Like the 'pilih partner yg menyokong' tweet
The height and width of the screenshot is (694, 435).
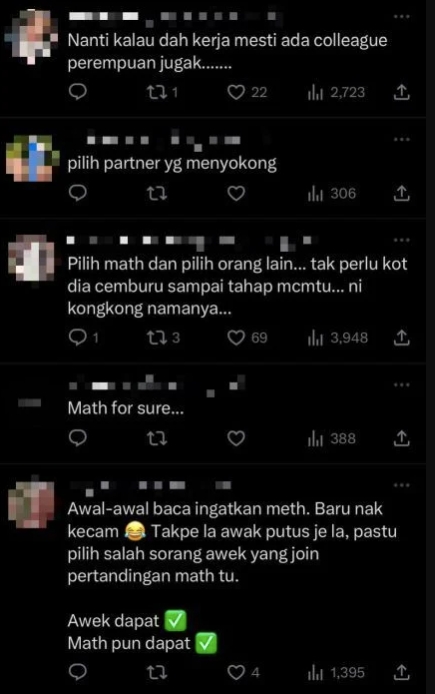(x=236, y=193)
